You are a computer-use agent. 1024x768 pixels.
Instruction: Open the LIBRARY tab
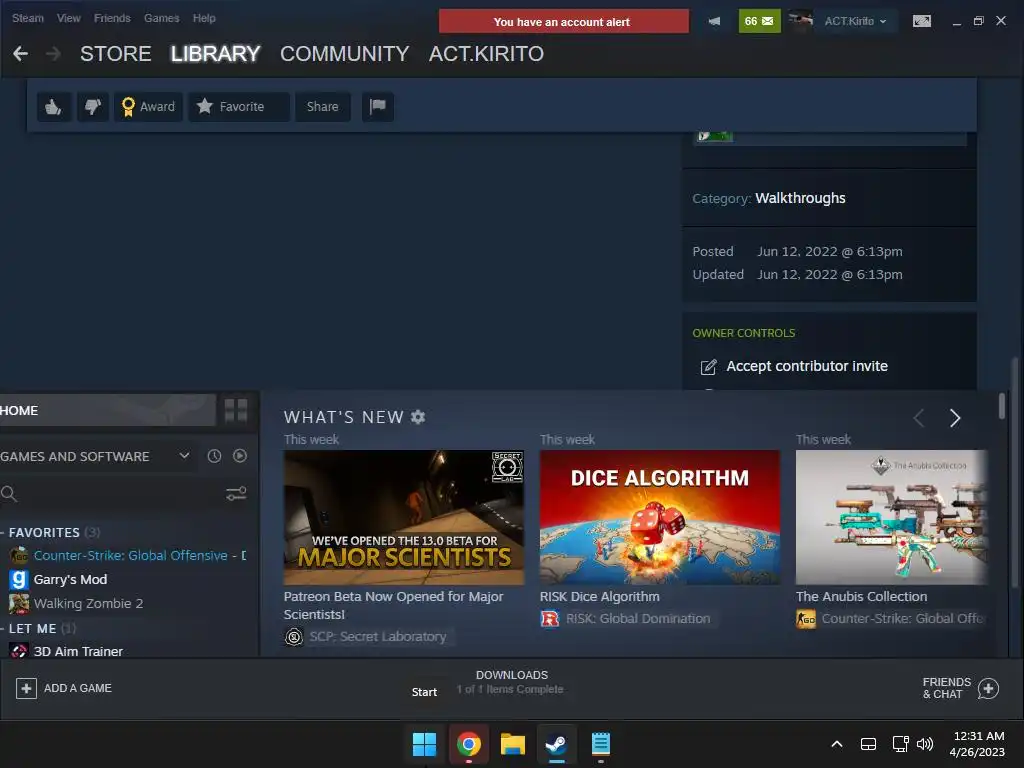coord(216,54)
